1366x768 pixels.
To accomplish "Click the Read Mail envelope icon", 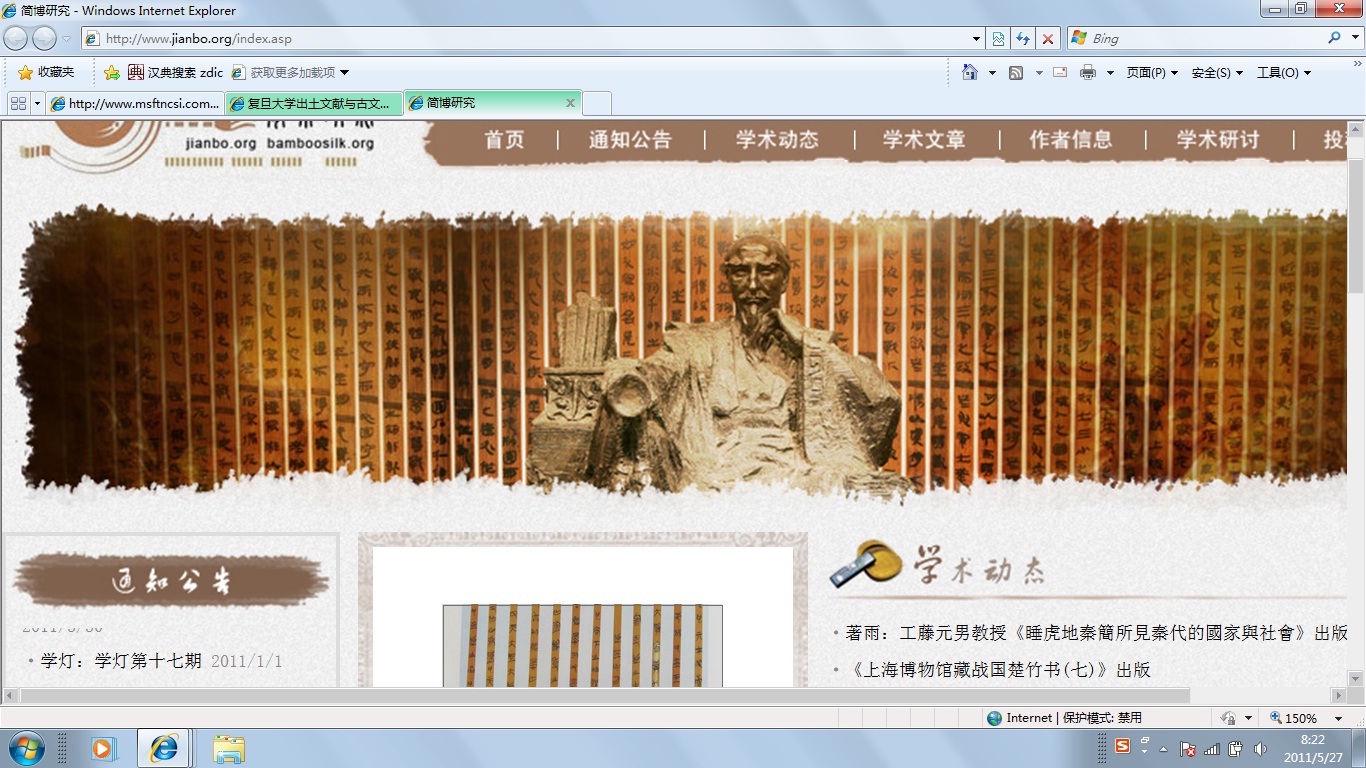I will 1060,72.
